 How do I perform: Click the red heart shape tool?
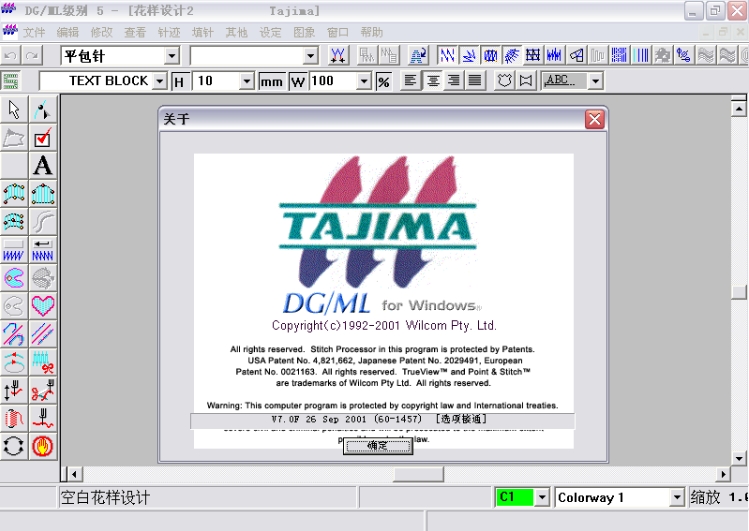43,306
